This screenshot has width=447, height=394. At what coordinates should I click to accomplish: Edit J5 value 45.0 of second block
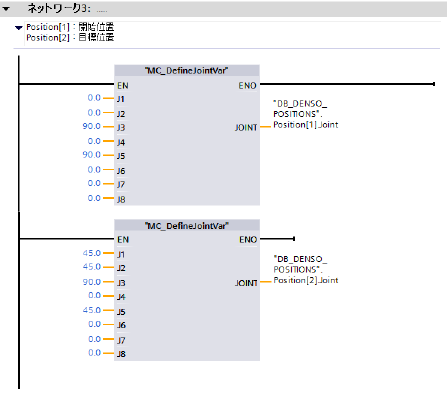pyautogui.click(x=92, y=310)
